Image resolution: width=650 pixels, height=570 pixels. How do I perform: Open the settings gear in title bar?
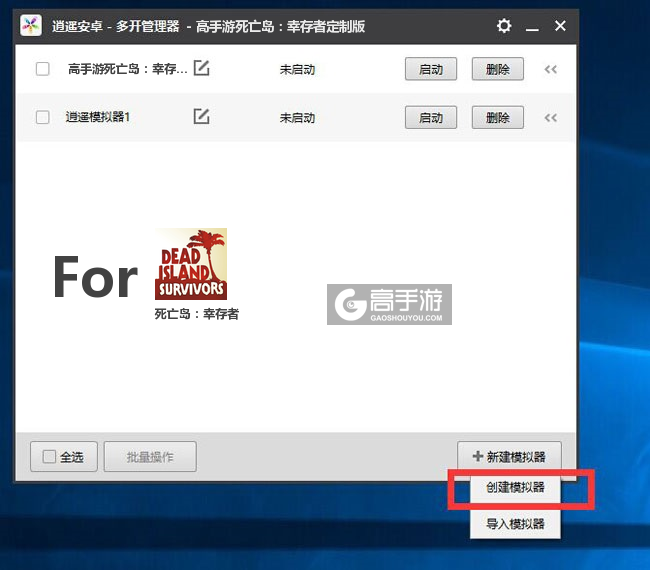504,26
